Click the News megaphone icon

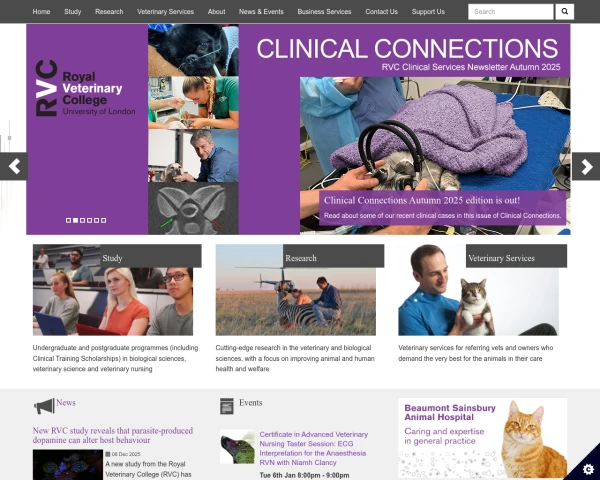pos(44,407)
